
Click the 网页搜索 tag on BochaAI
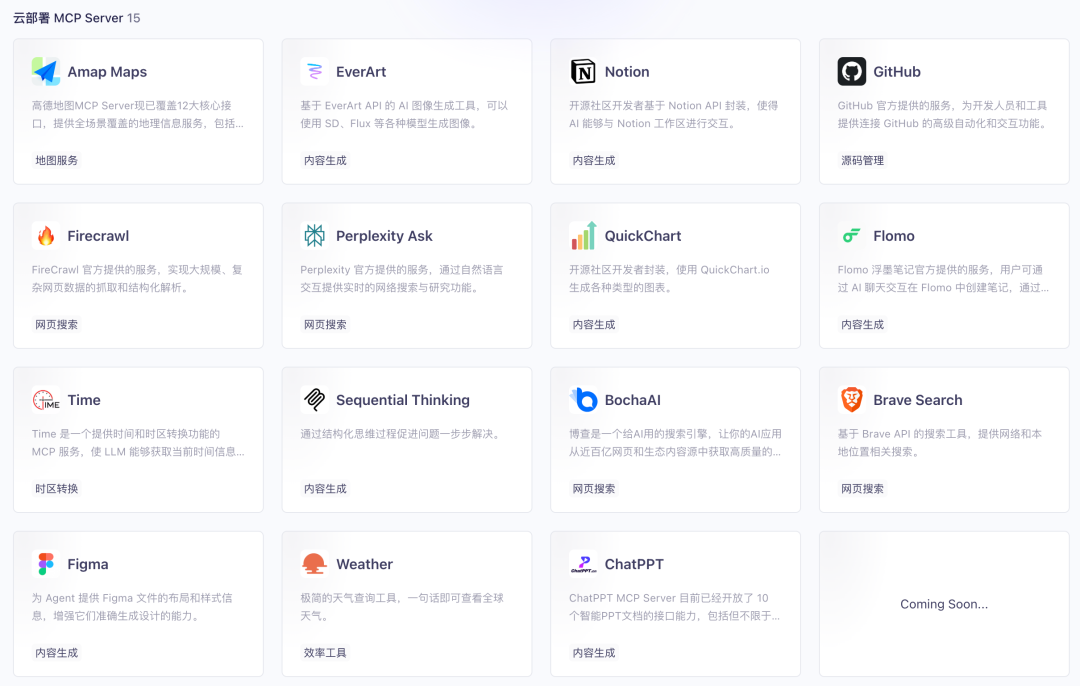tap(594, 489)
